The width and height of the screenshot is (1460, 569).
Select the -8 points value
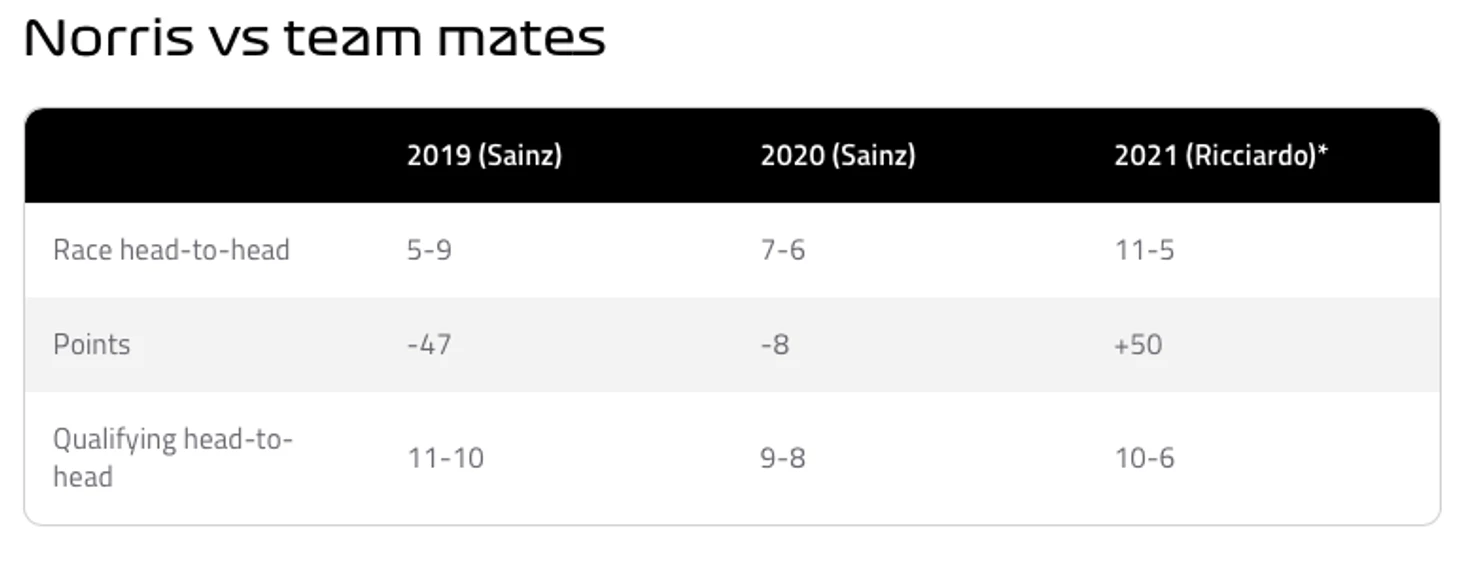coord(775,345)
